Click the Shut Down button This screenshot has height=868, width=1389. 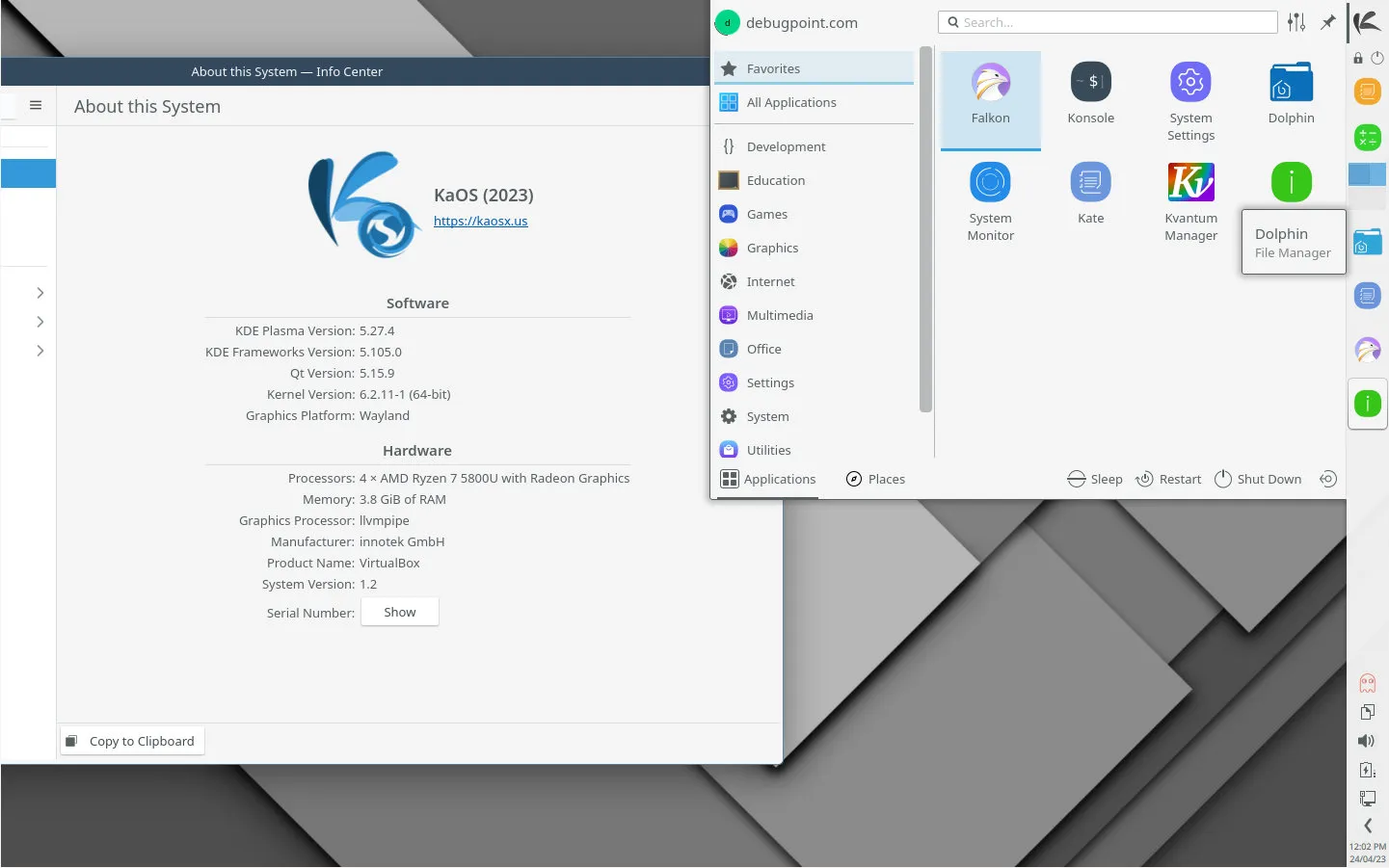coord(1258,479)
